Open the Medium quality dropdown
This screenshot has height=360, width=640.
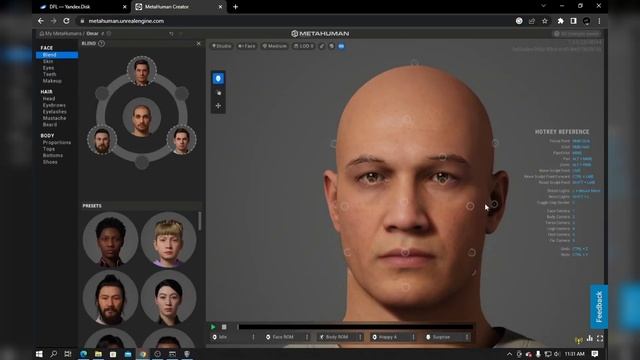[x=275, y=46]
